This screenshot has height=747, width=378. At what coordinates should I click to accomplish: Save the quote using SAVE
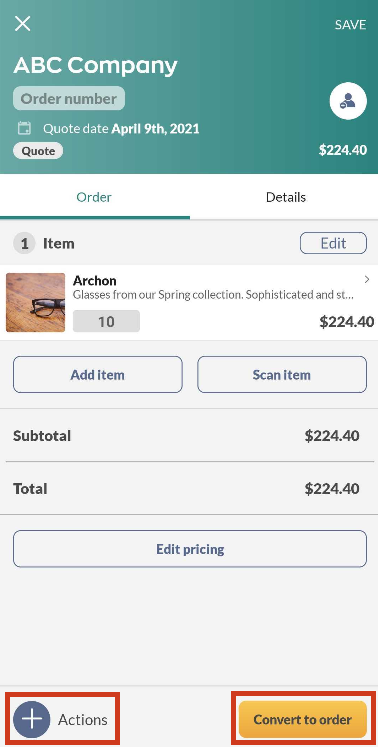[350, 25]
